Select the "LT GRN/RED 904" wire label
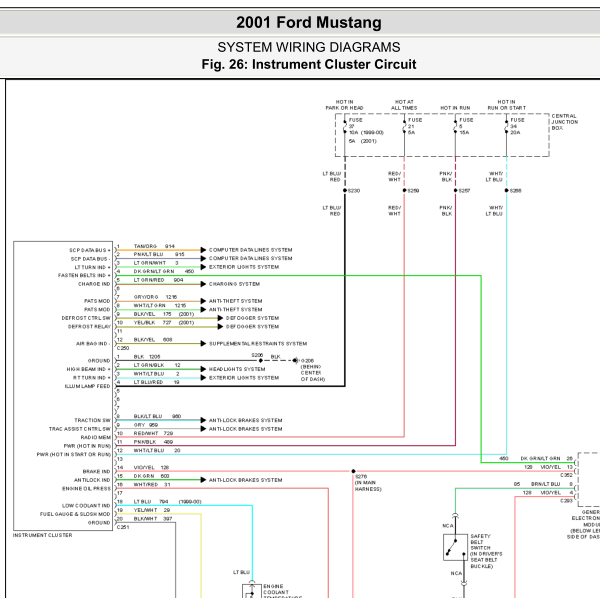 (x=158, y=280)
